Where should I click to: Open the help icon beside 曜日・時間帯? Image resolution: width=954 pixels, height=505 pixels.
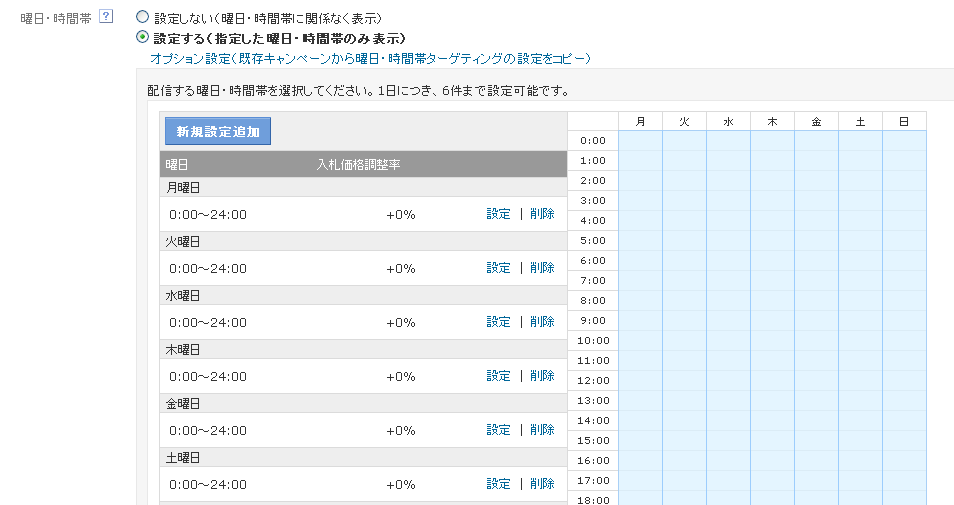pos(106,17)
